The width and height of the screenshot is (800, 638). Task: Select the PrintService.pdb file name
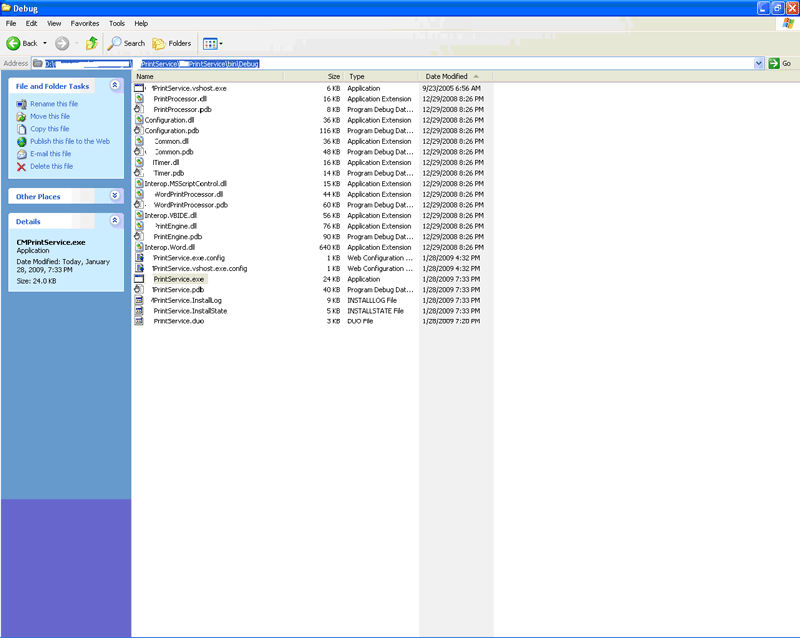(x=178, y=290)
